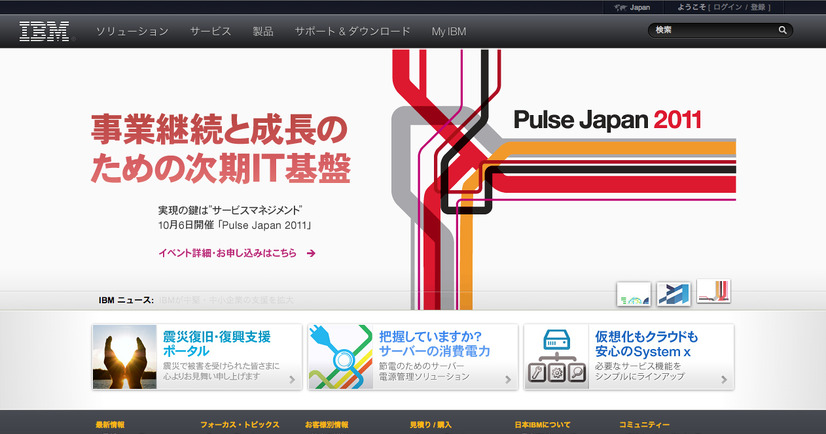Click the 事業継続と成長のための次期IT基盤 headline
Screen dimensions: 826x434
point(220,149)
